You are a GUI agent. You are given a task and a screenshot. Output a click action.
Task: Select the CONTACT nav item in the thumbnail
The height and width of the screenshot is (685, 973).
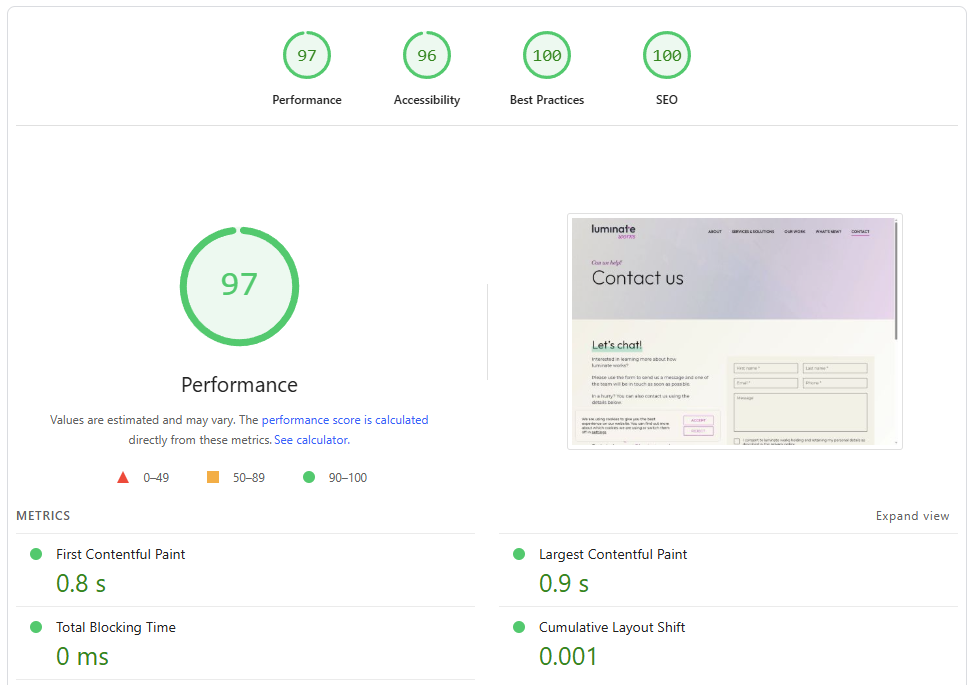point(860,230)
